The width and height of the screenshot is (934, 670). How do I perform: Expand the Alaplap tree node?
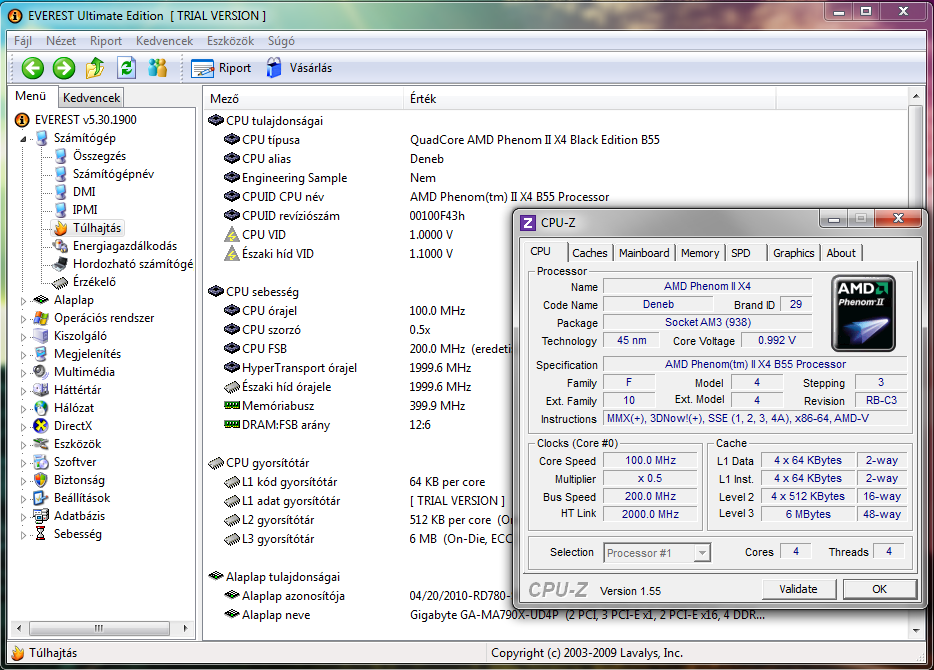point(23,301)
